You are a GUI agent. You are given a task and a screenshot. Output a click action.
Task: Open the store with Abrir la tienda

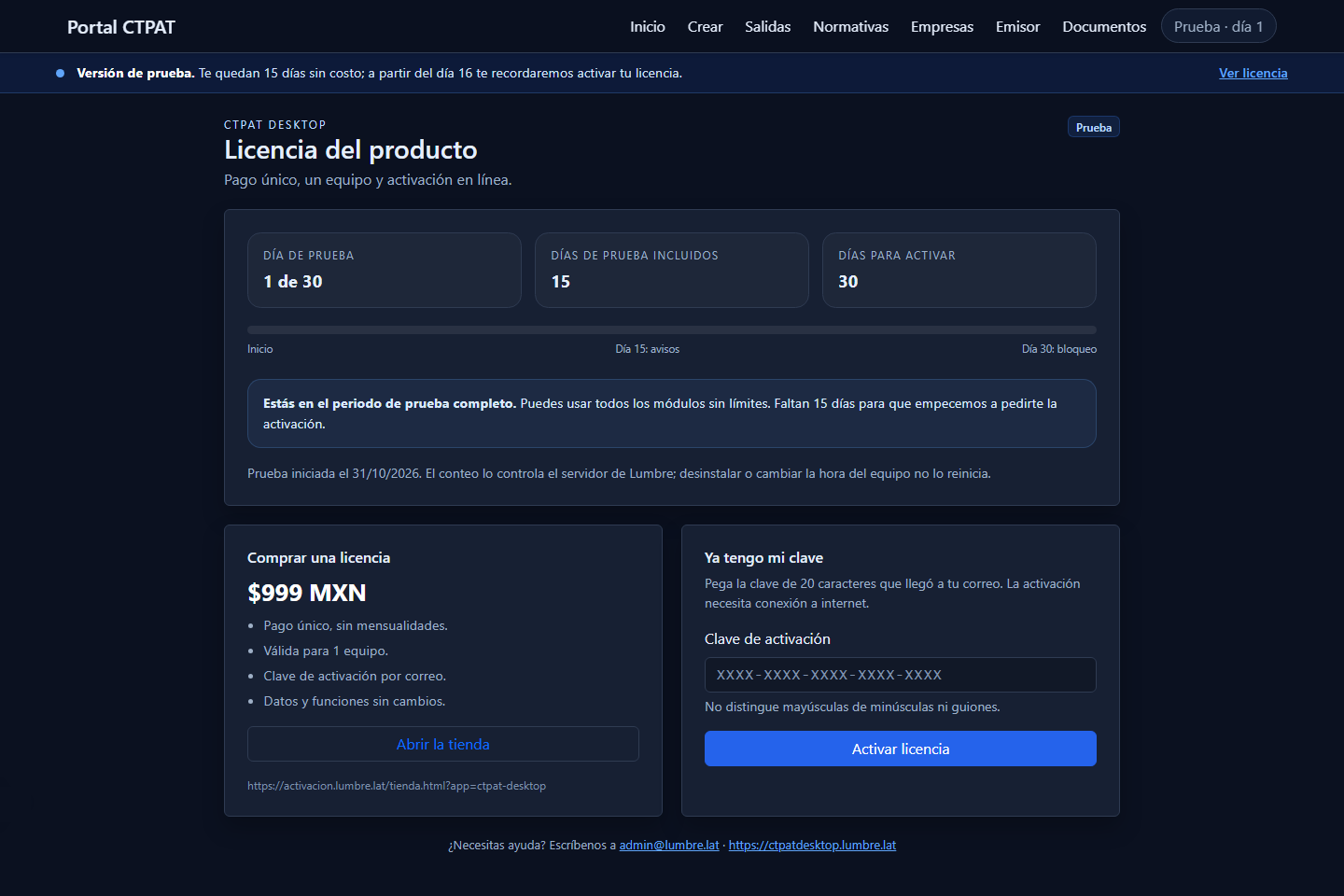(x=443, y=744)
